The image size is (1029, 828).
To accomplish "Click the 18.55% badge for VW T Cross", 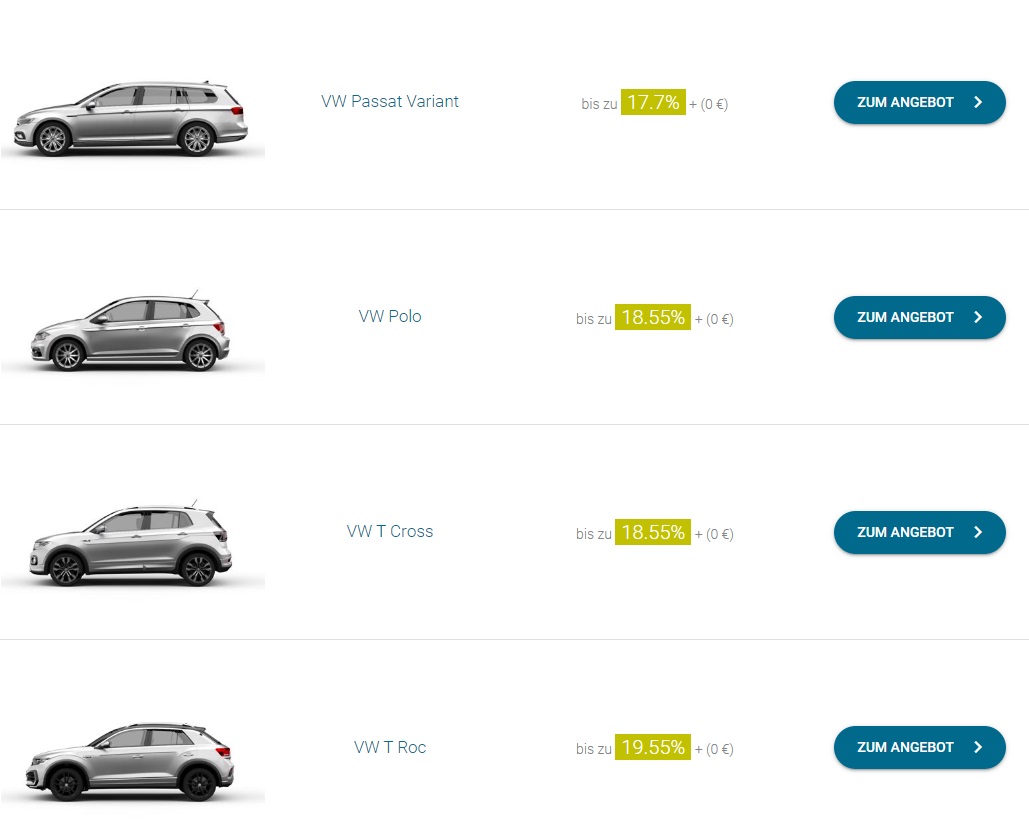I will click(653, 533).
